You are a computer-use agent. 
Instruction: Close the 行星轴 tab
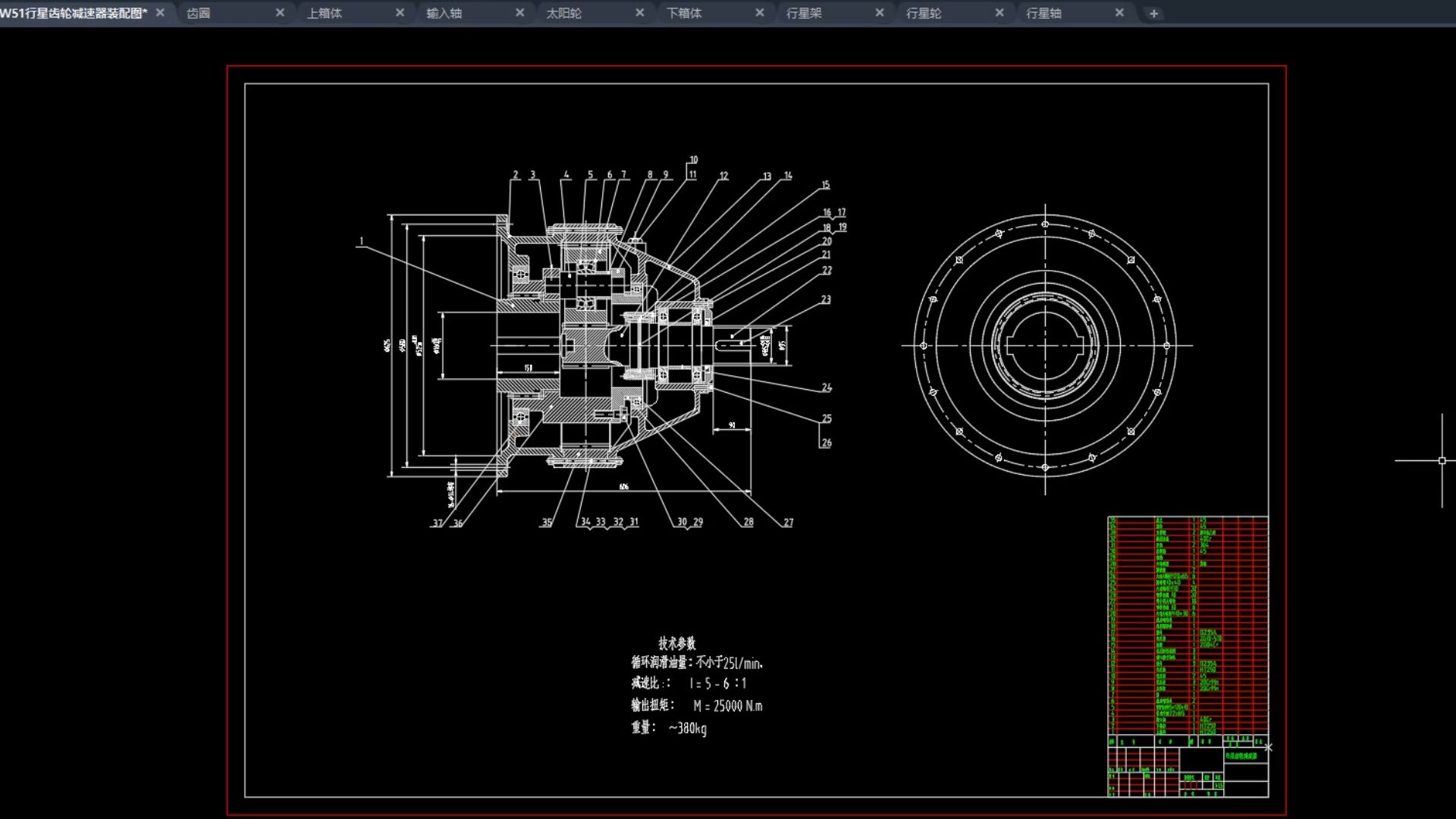(x=1119, y=13)
